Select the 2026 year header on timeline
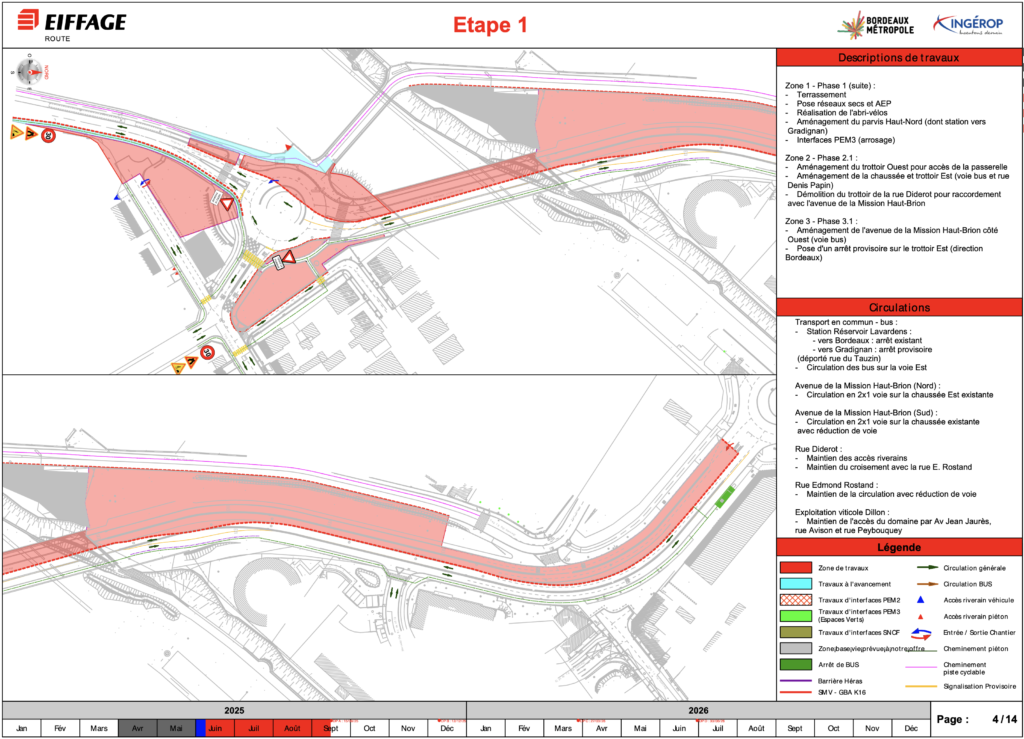Screen dimensions: 1024x739 click(698, 710)
